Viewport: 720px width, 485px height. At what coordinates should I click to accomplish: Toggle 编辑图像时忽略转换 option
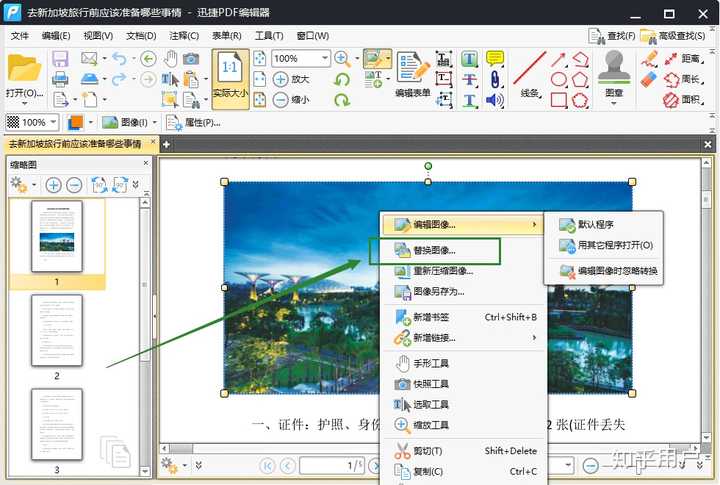604,271
